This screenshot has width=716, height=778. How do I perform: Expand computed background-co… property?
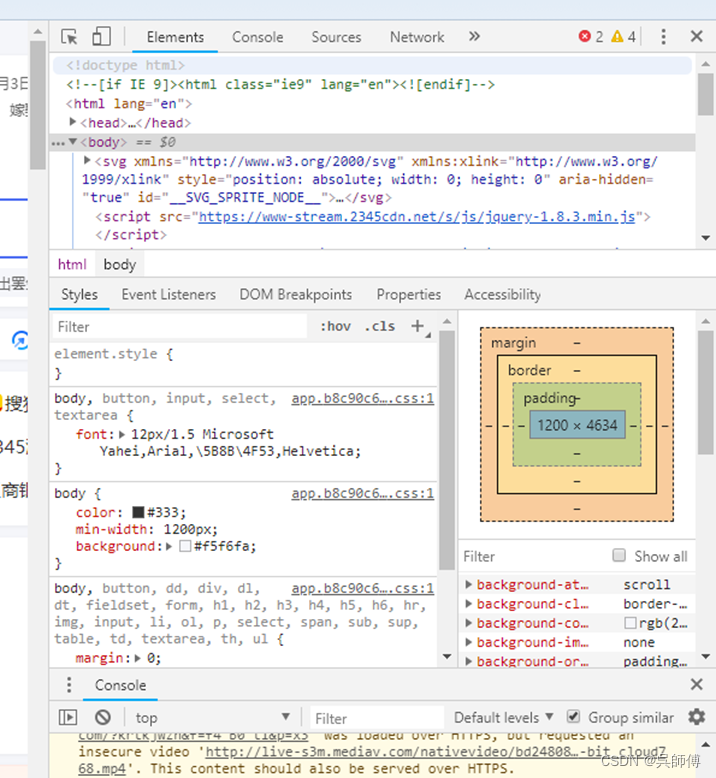[x=468, y=623]
